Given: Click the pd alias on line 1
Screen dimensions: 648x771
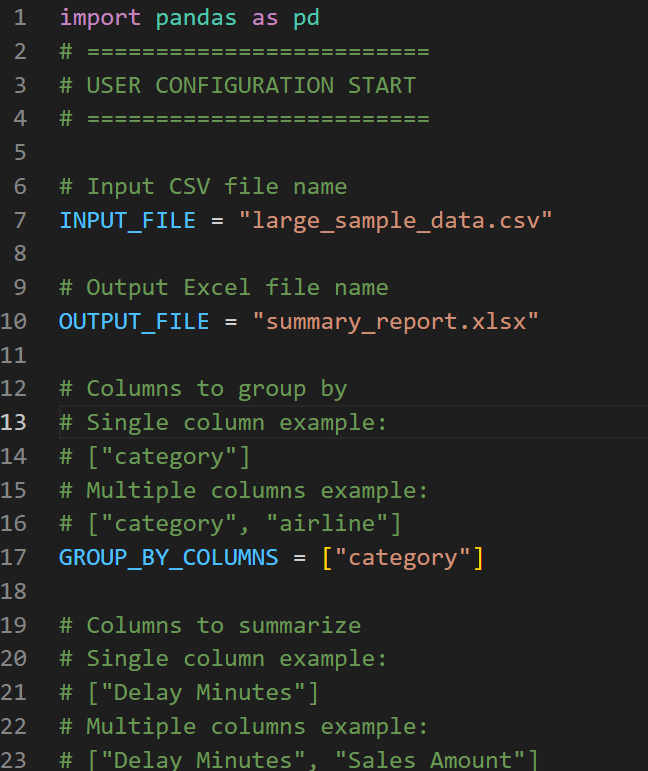Looking at the screenshot, I should point(305,18).
